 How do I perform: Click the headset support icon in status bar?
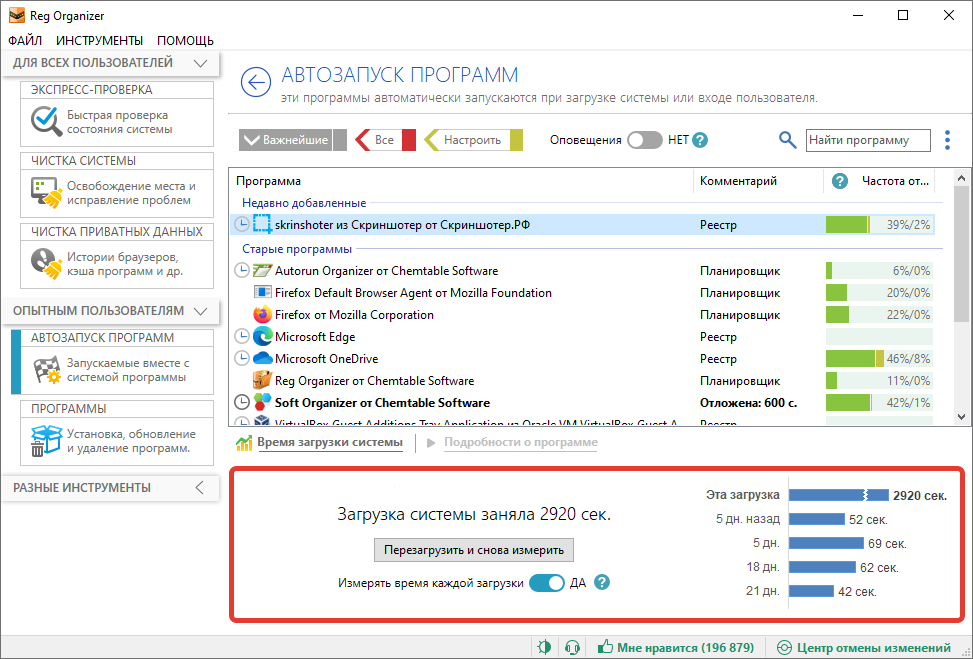point(573,647)
